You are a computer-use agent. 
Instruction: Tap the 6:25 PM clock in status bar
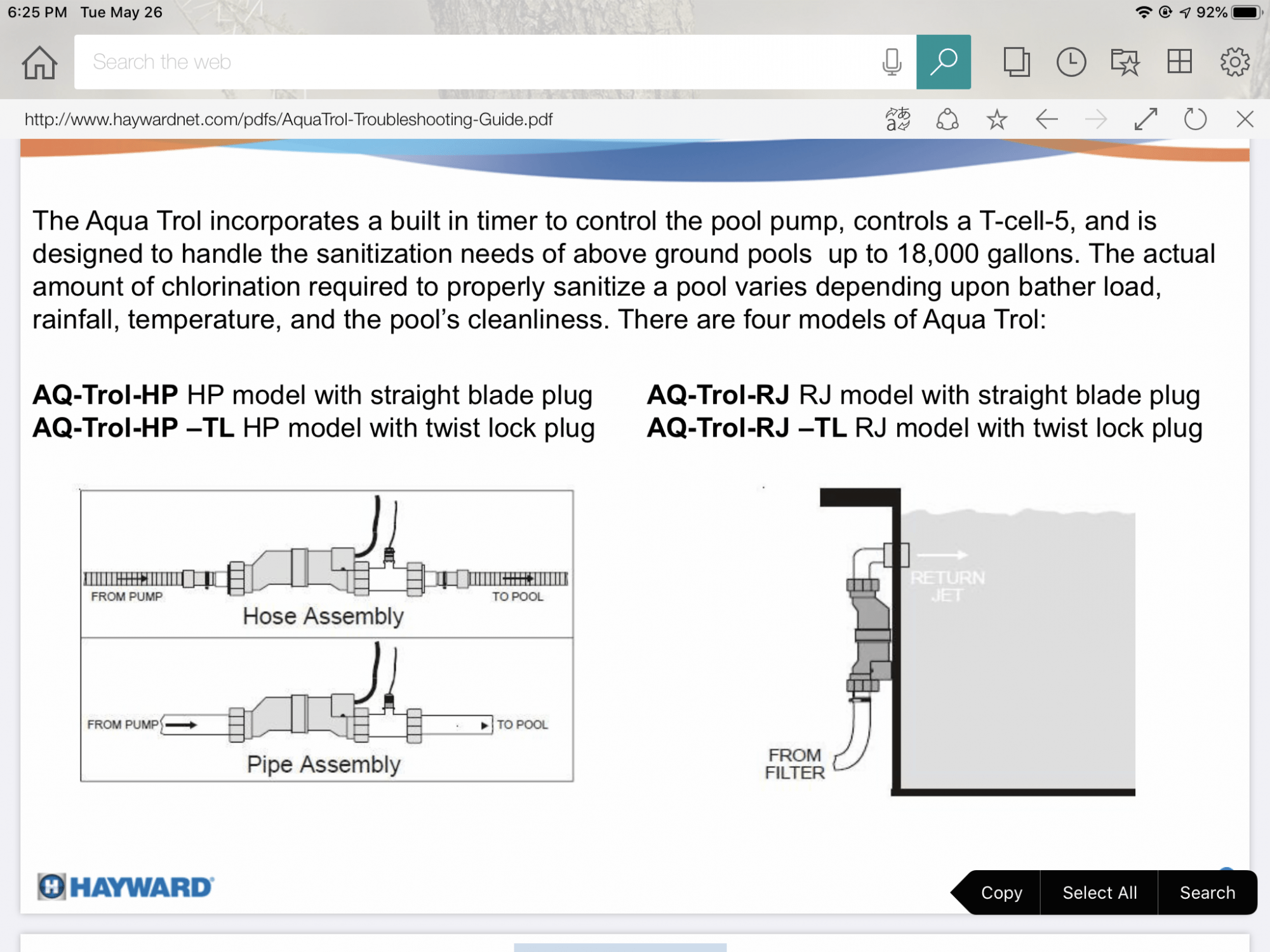point(37,12)
